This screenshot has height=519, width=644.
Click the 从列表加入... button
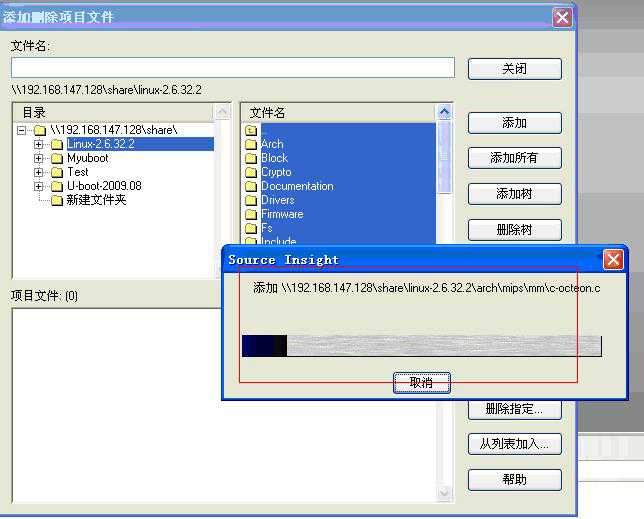(x=514, y=444)
